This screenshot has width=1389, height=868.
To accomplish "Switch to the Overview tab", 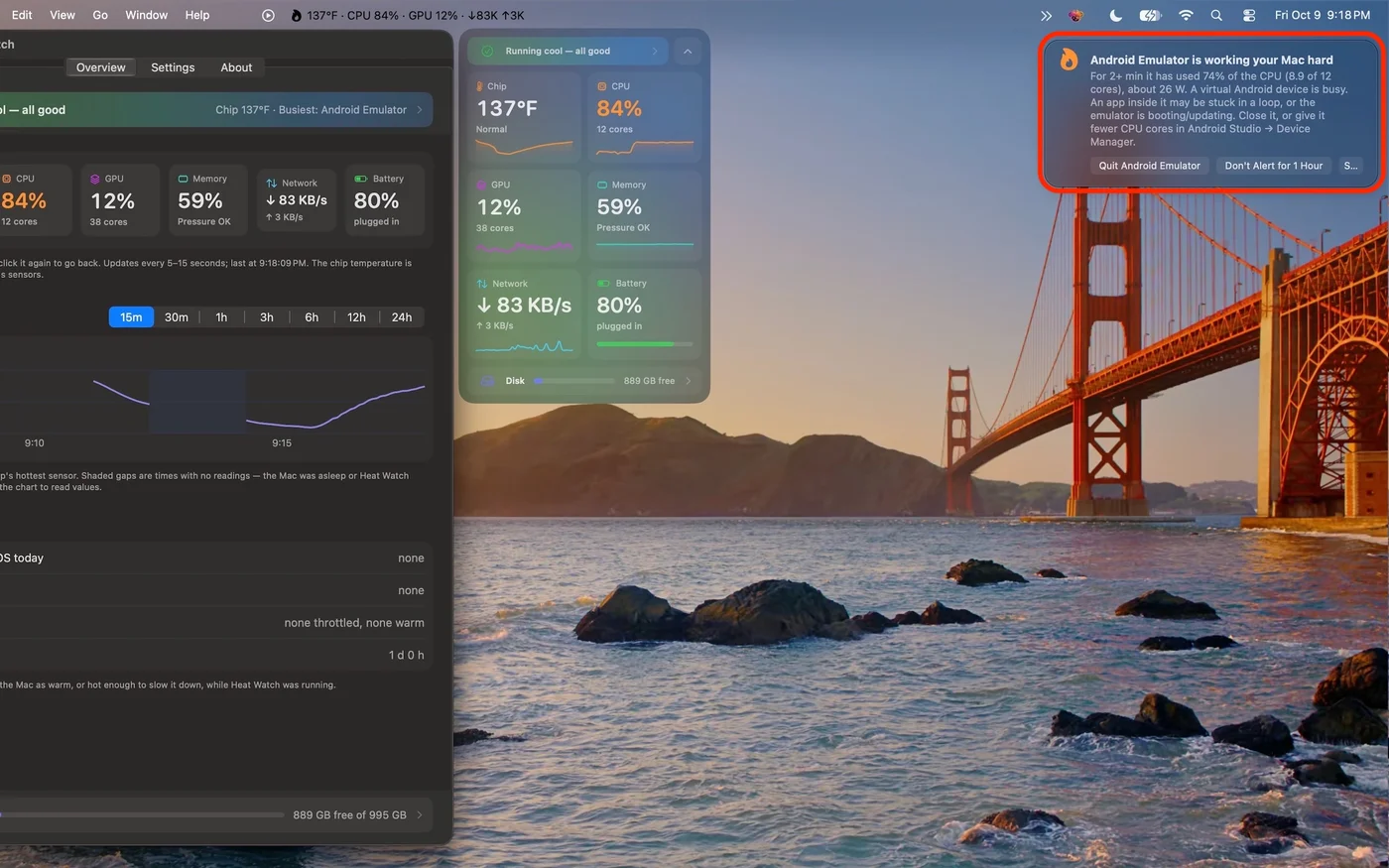I will point(101,67).
